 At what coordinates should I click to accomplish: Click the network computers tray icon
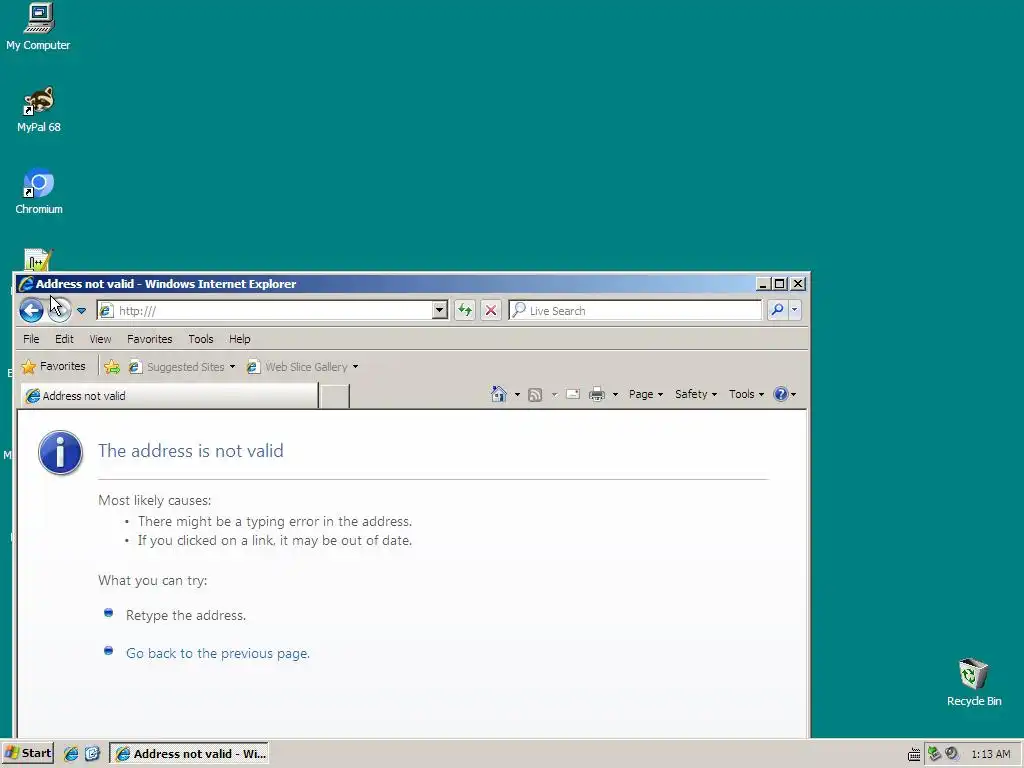point(935,754)
